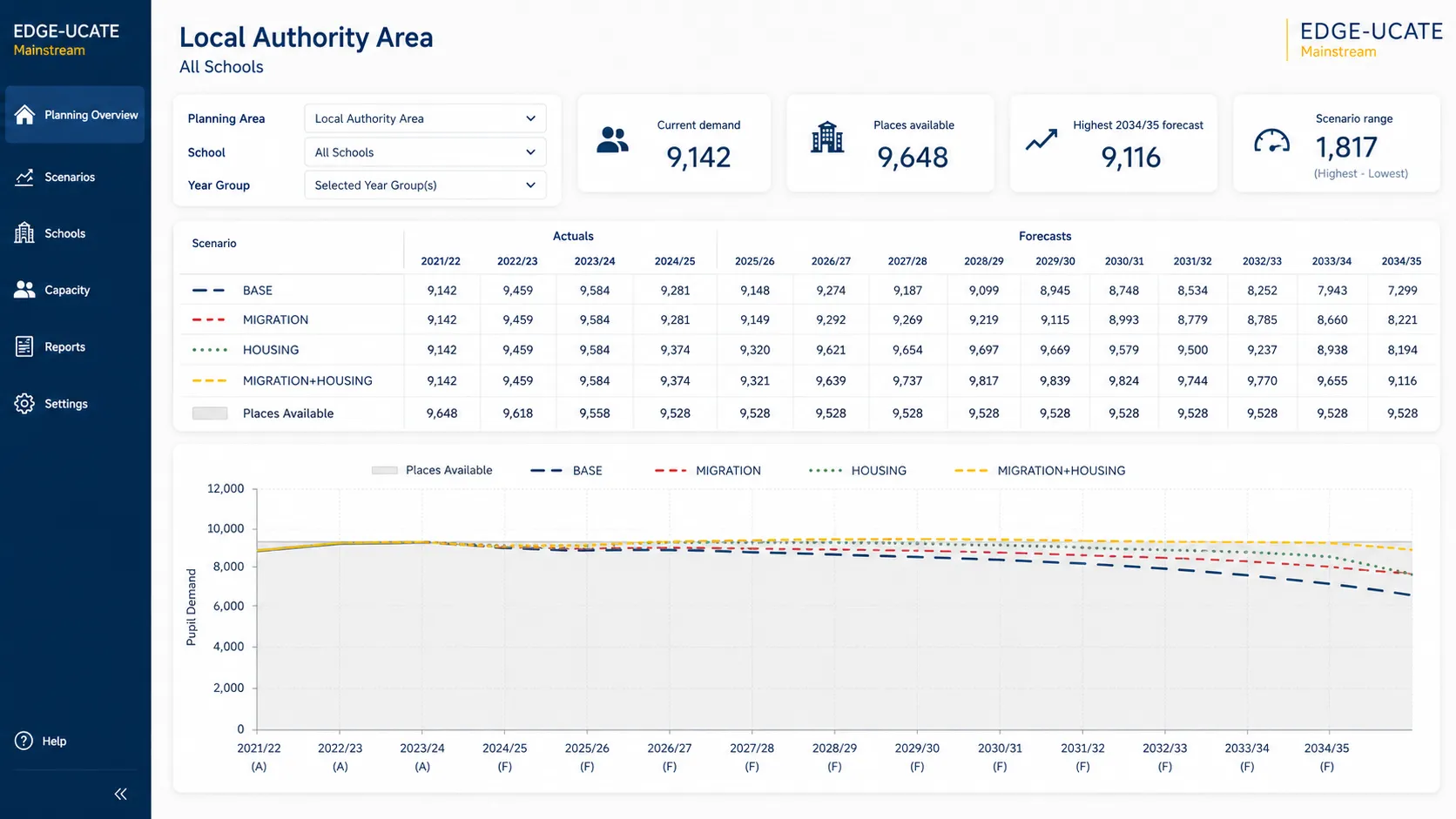1456x819 pixels.
Task: Click the Places Available grey swatch in table
Action: tap(209, 413)
